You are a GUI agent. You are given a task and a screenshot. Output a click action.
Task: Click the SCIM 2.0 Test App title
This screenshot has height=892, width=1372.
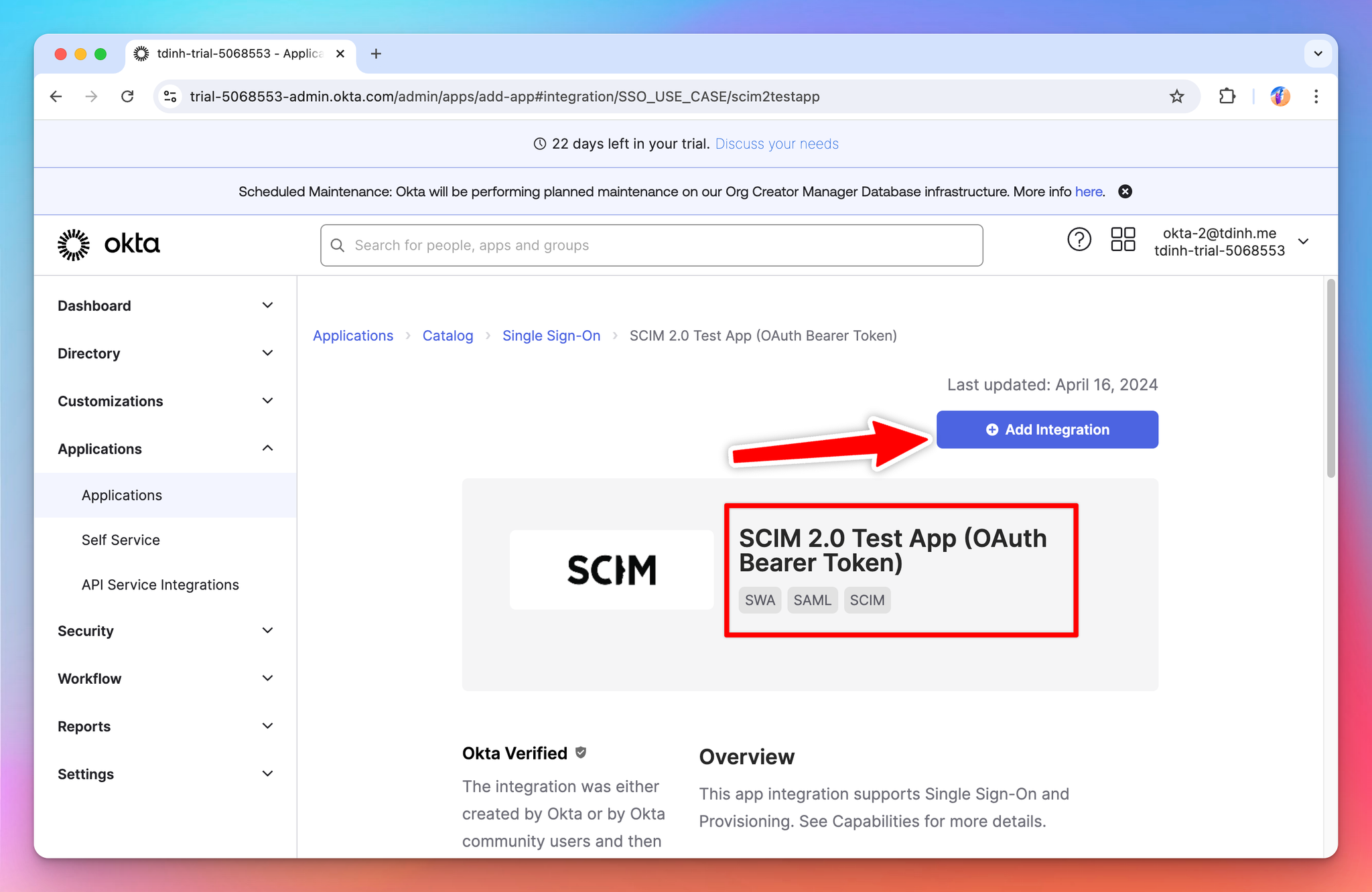tap(892, 550)
